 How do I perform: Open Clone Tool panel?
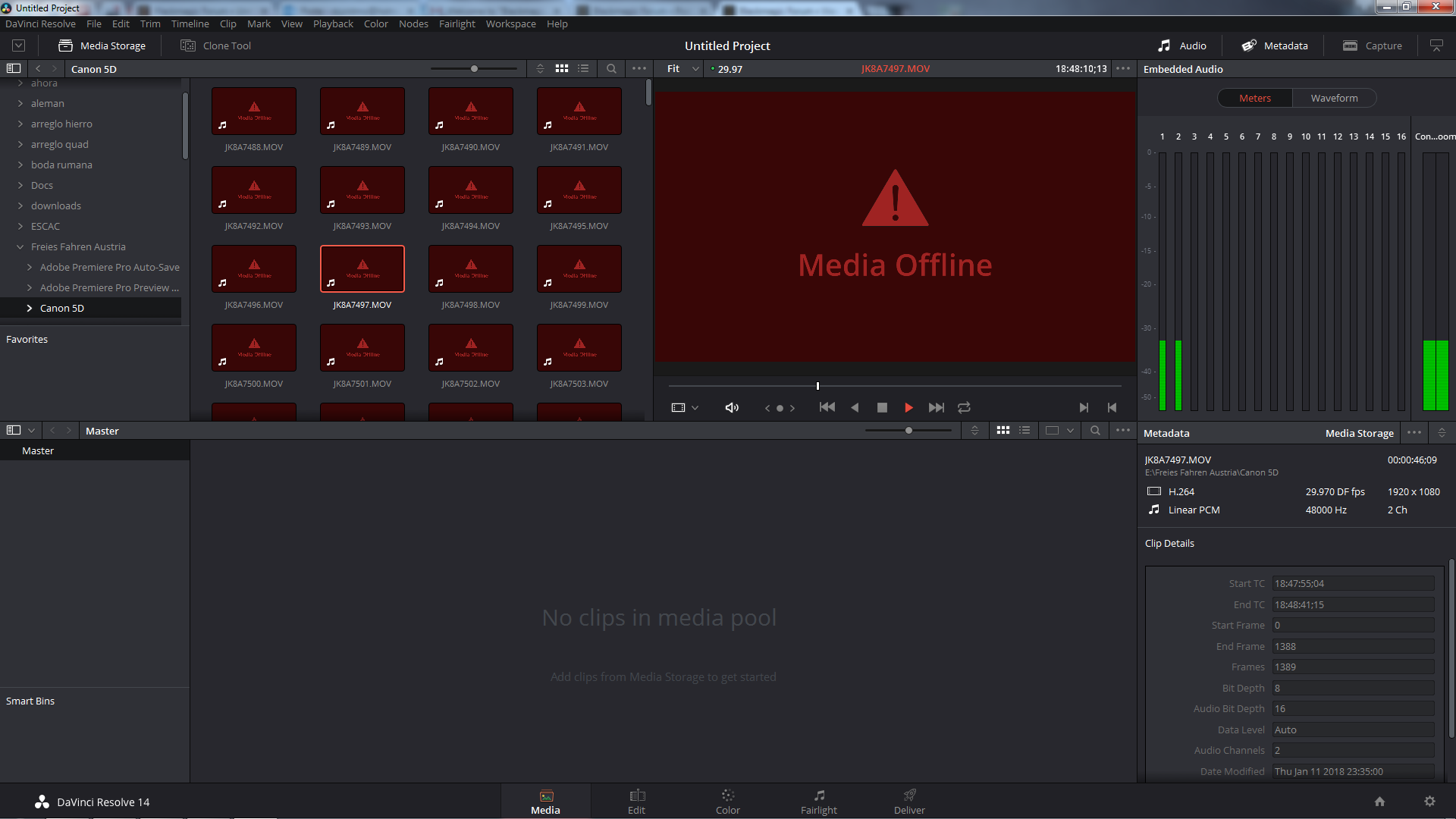(x=215, y=45)
